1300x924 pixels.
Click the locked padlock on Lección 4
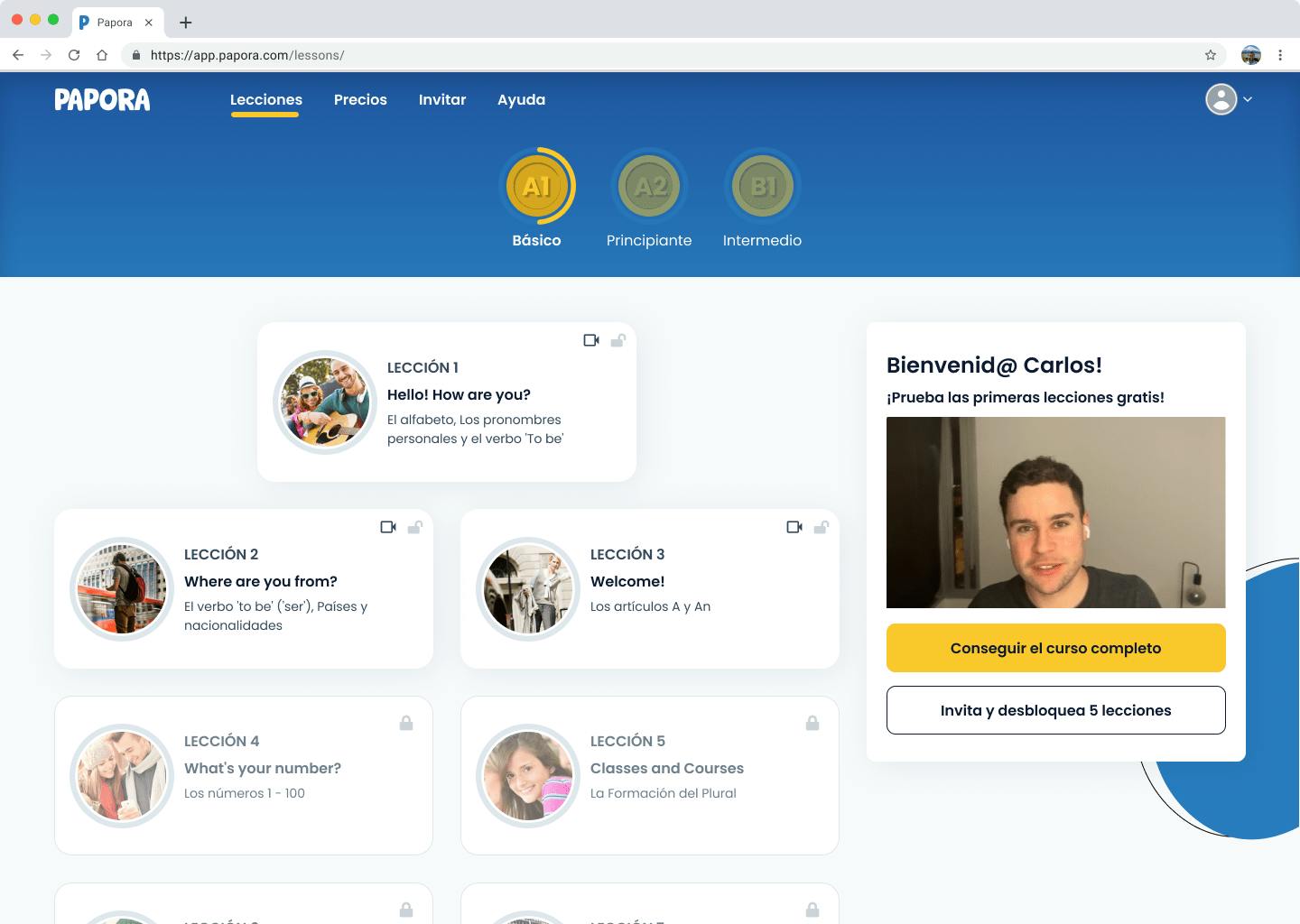click(x=406, y=723)
